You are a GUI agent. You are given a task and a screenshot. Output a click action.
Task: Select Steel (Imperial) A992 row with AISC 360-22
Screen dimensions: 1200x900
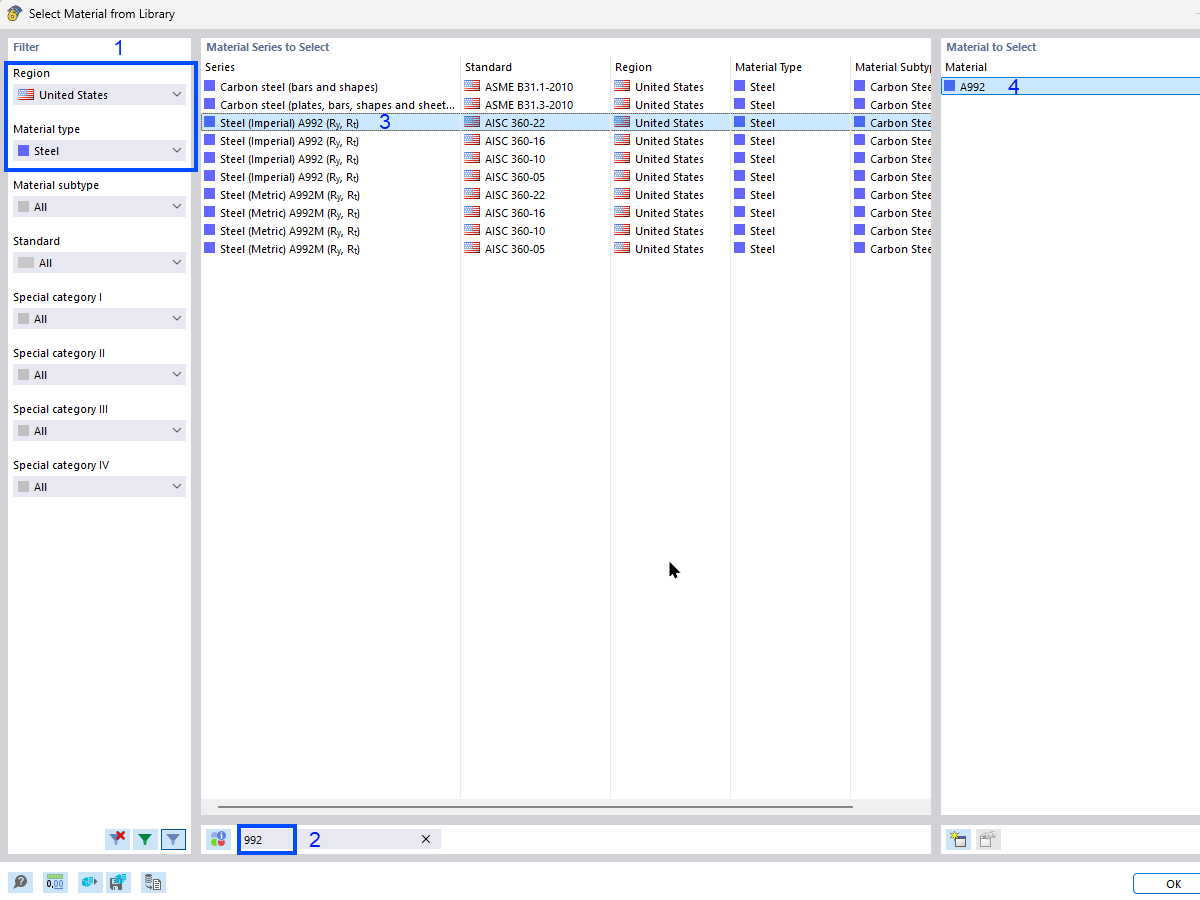[x=566, y=123]
